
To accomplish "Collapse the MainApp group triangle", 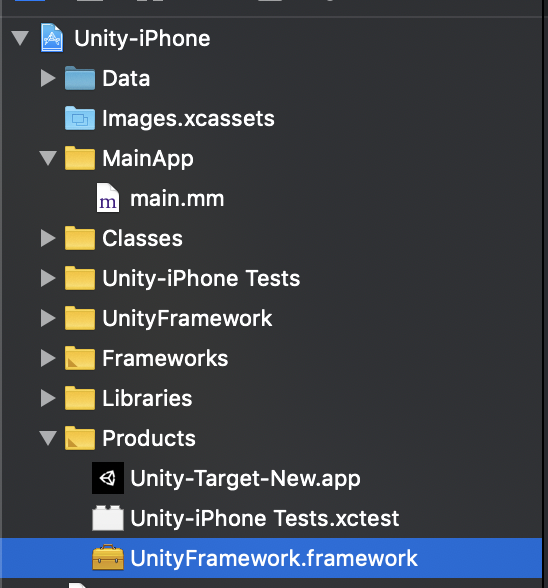I will pos(48,158).
